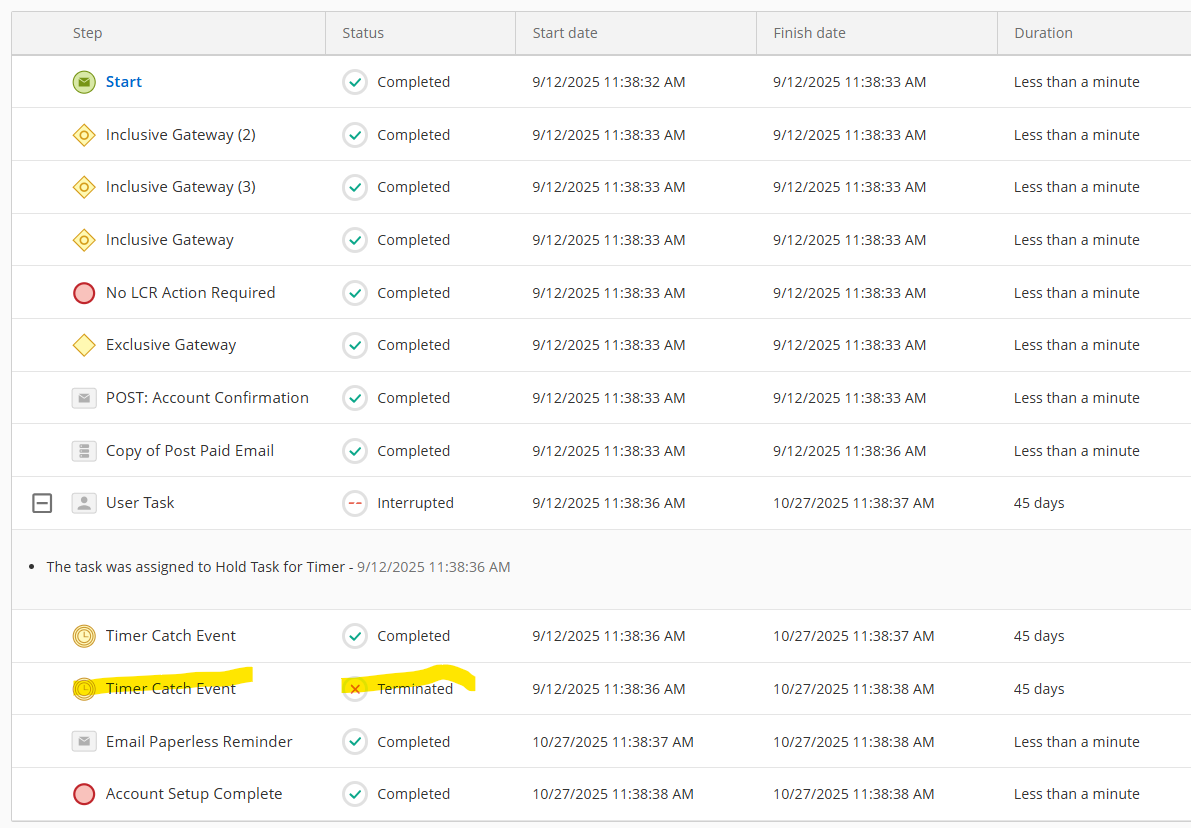Sort by the Finish date column header
This screenshot has width=1191, height=828.
(809, 33)
